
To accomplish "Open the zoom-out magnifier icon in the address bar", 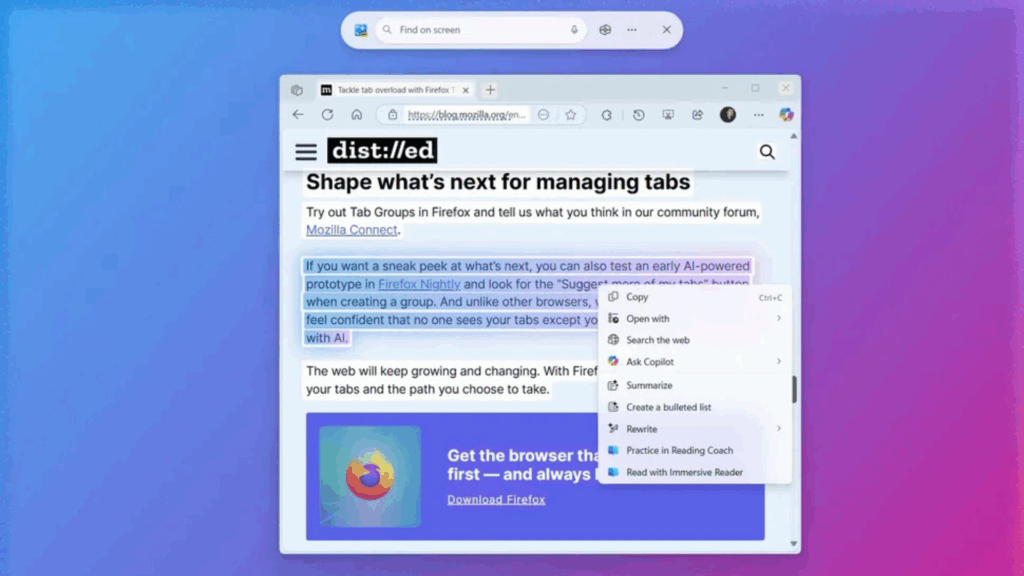I will tap(543, 115).
